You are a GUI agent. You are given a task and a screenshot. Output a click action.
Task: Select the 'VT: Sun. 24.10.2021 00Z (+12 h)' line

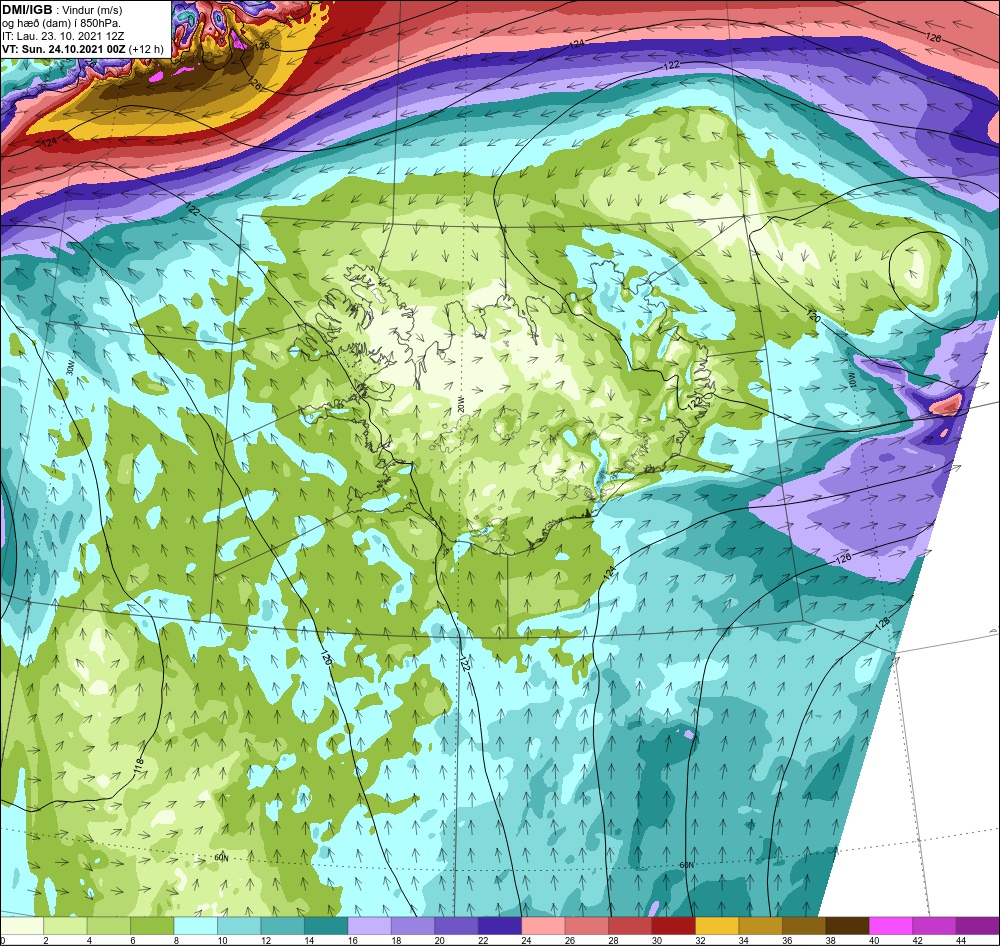83,49
